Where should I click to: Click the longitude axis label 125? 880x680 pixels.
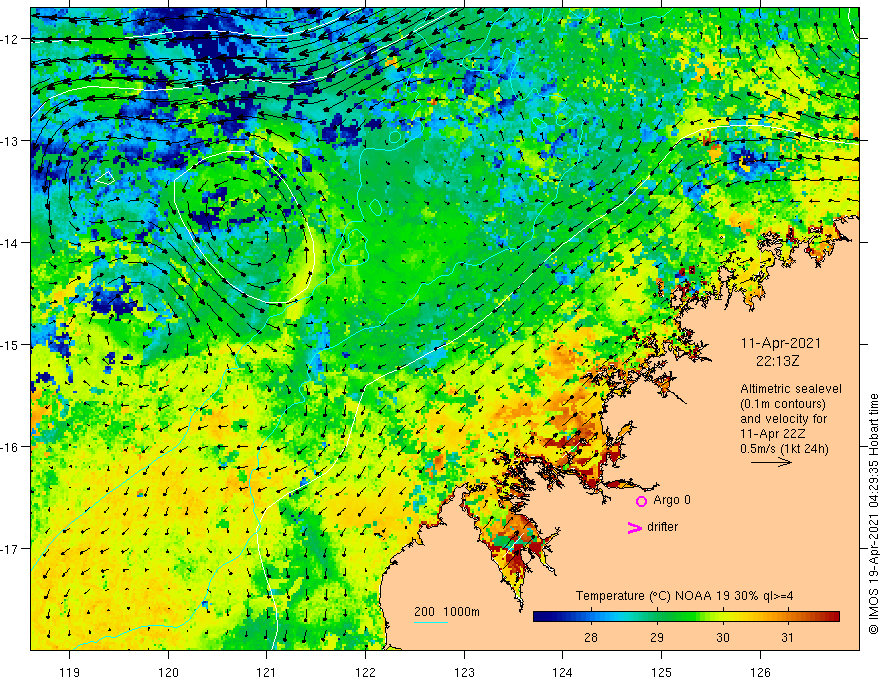click(x=661, y=672)
